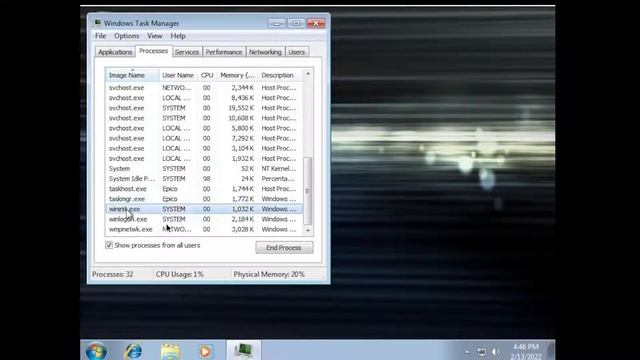Screen dimensions: 640x360
Task: Select svchost.exe row using 2,344 K
Action: [204, 88]
